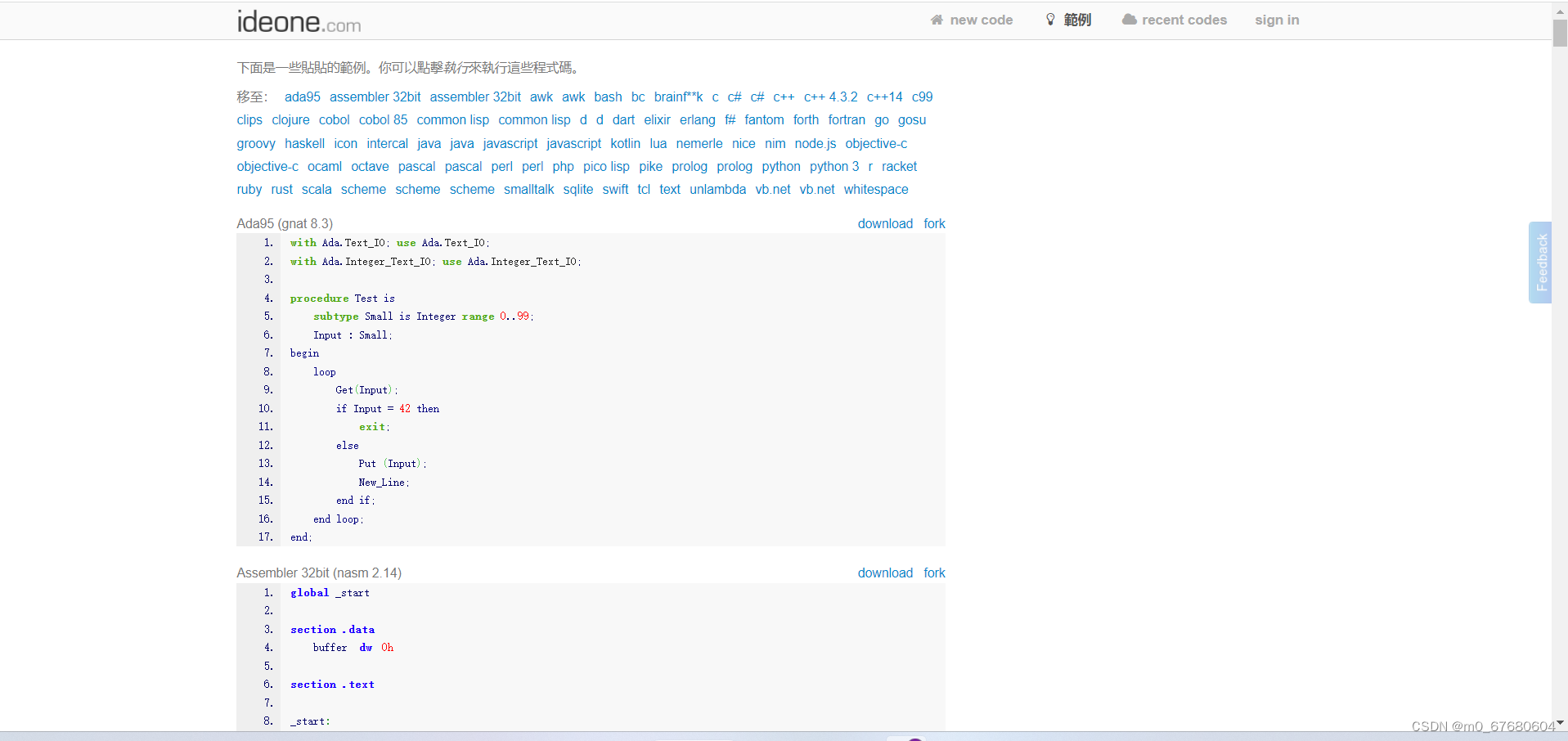Jump to the ocaml sample
This screenshot has height=741, width=1568.
pos(325,166)
